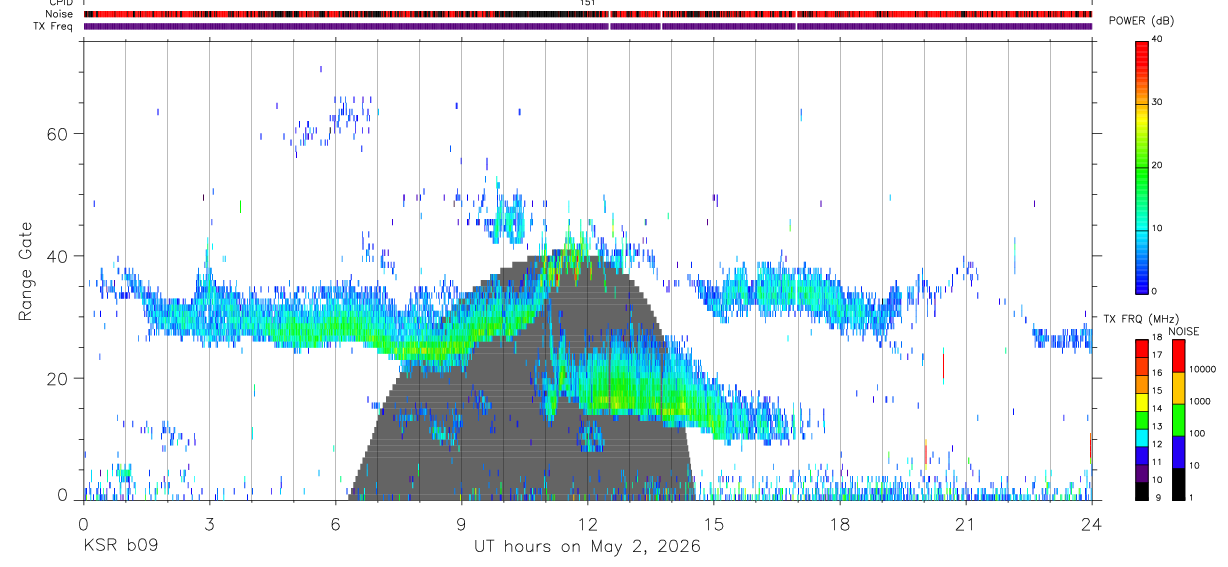The image size is (1228, 567).
Task: Click the x-axis hour label '9'
Action: (461, 523)
